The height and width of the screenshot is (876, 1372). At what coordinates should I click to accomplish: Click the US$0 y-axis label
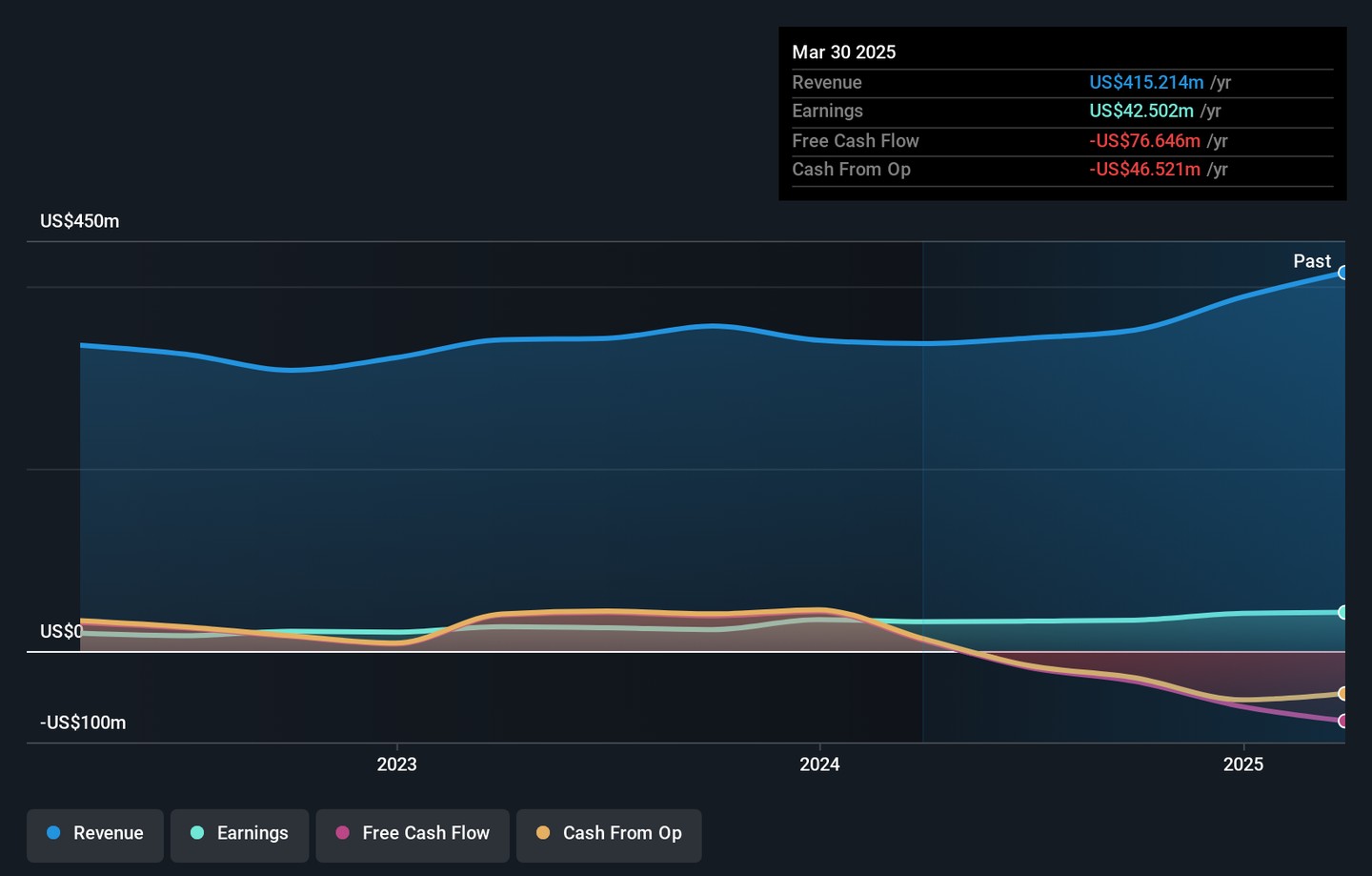(61, 631)
